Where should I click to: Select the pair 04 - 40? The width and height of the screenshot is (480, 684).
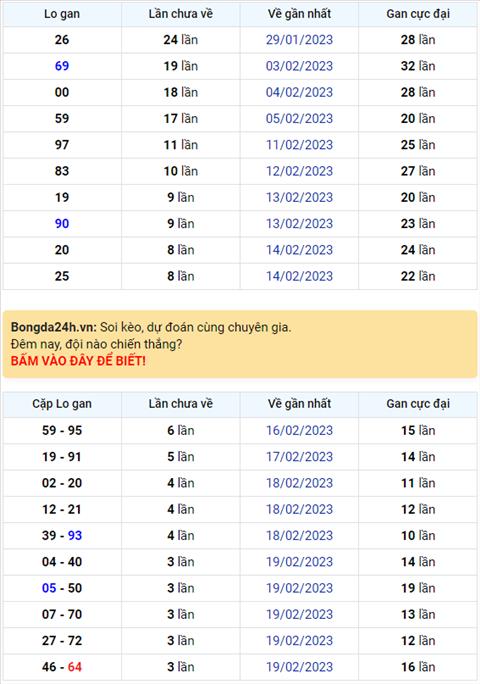(x=62, y=562)
